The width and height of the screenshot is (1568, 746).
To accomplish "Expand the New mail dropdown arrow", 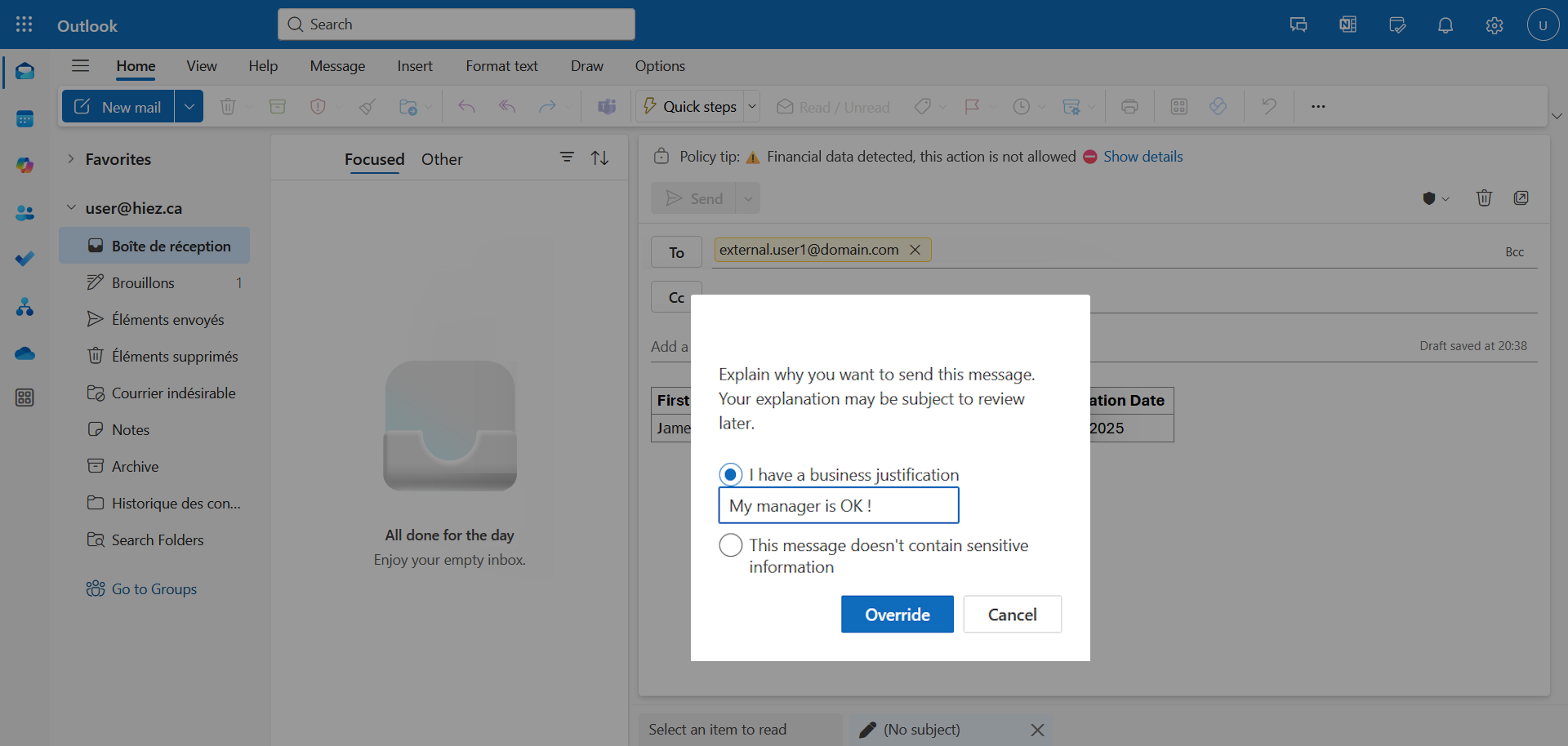I will 189,107.
